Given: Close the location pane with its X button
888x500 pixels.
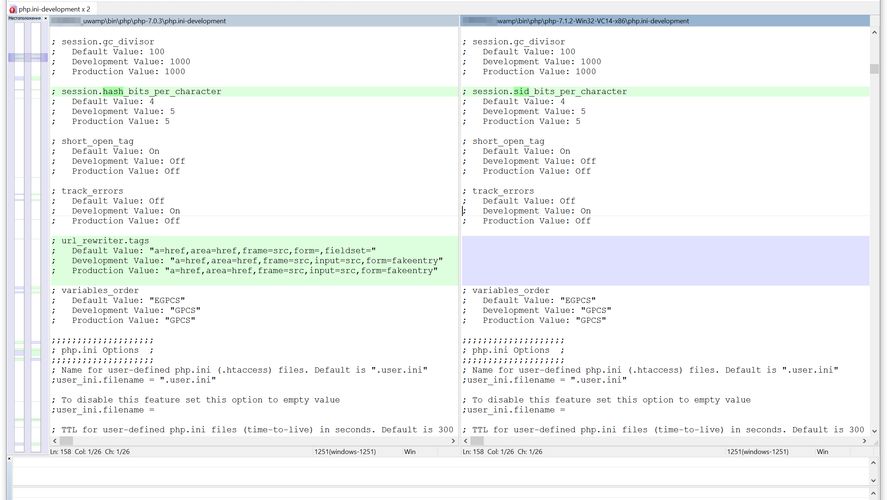Looking at the screenshot, I should coord(44,20).
